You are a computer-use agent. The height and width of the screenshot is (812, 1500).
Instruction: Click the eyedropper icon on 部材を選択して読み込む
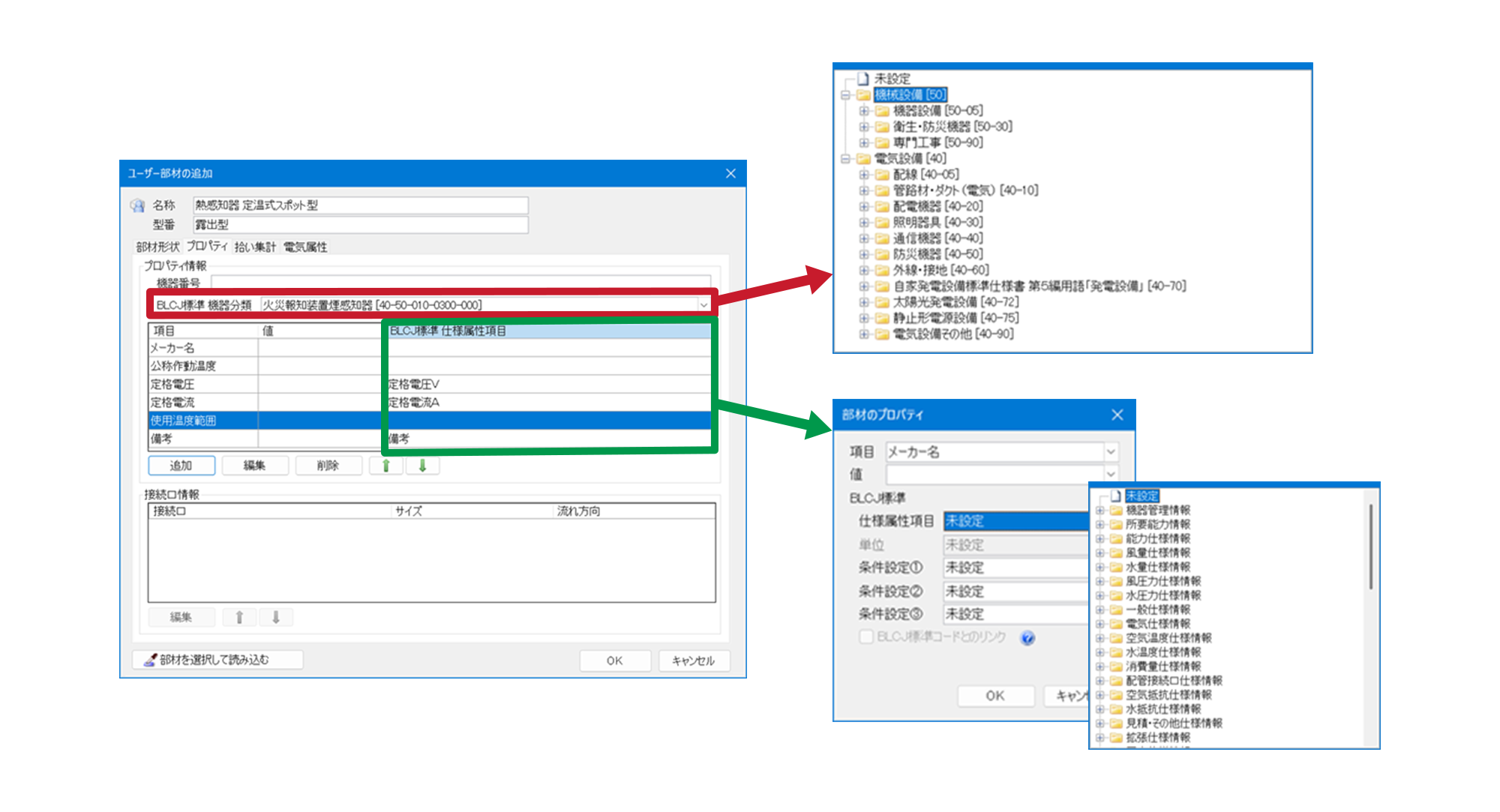point(150,660)
